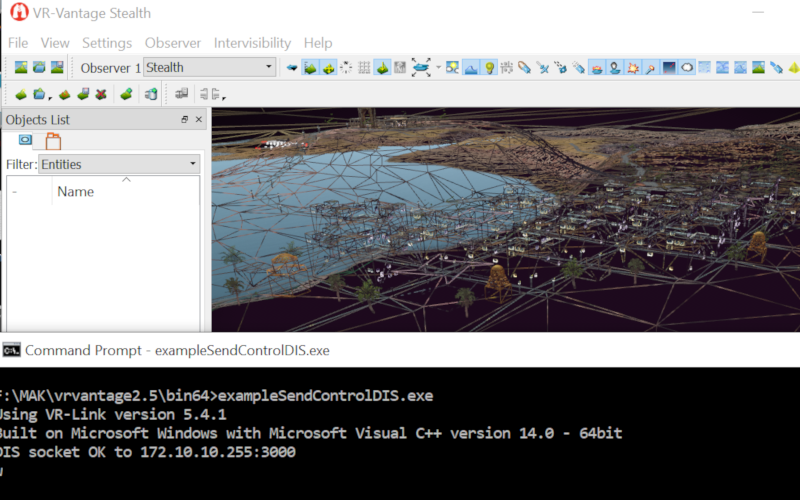
Task: Click the sun-and-clouds weather icon
Action: point(453,67)
